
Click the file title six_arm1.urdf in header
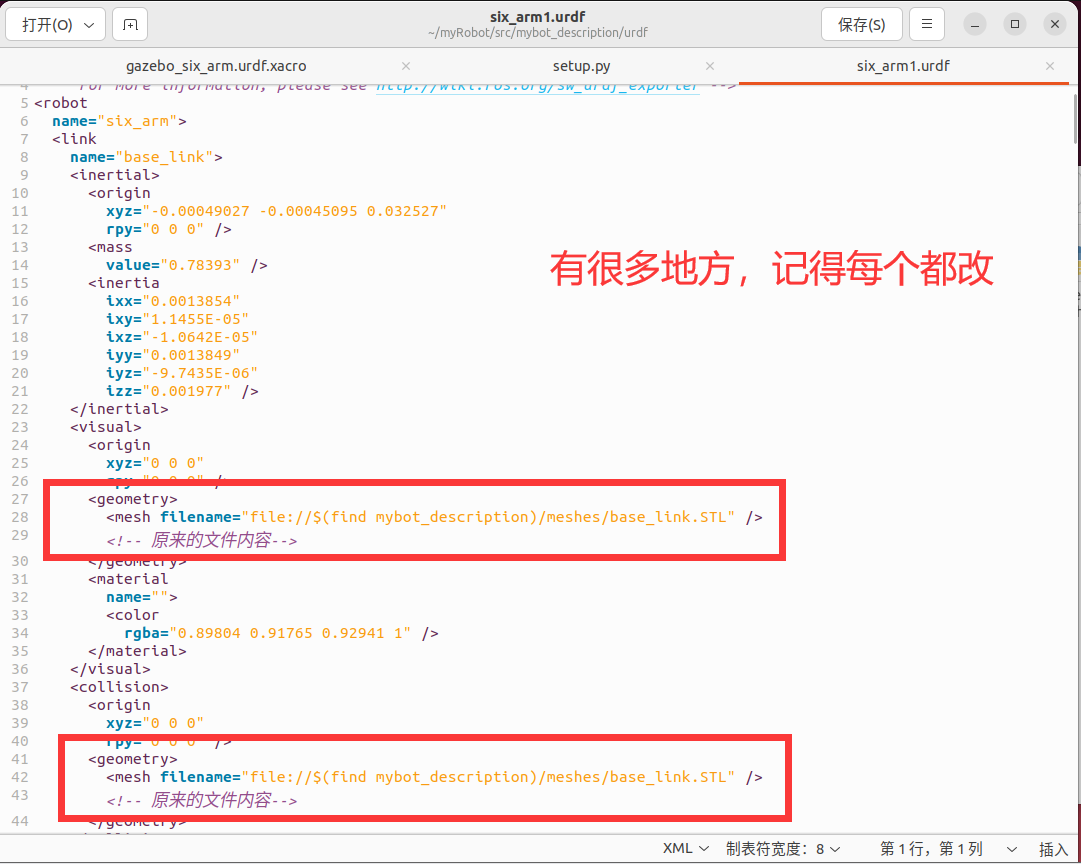click(x=537, y=17)
